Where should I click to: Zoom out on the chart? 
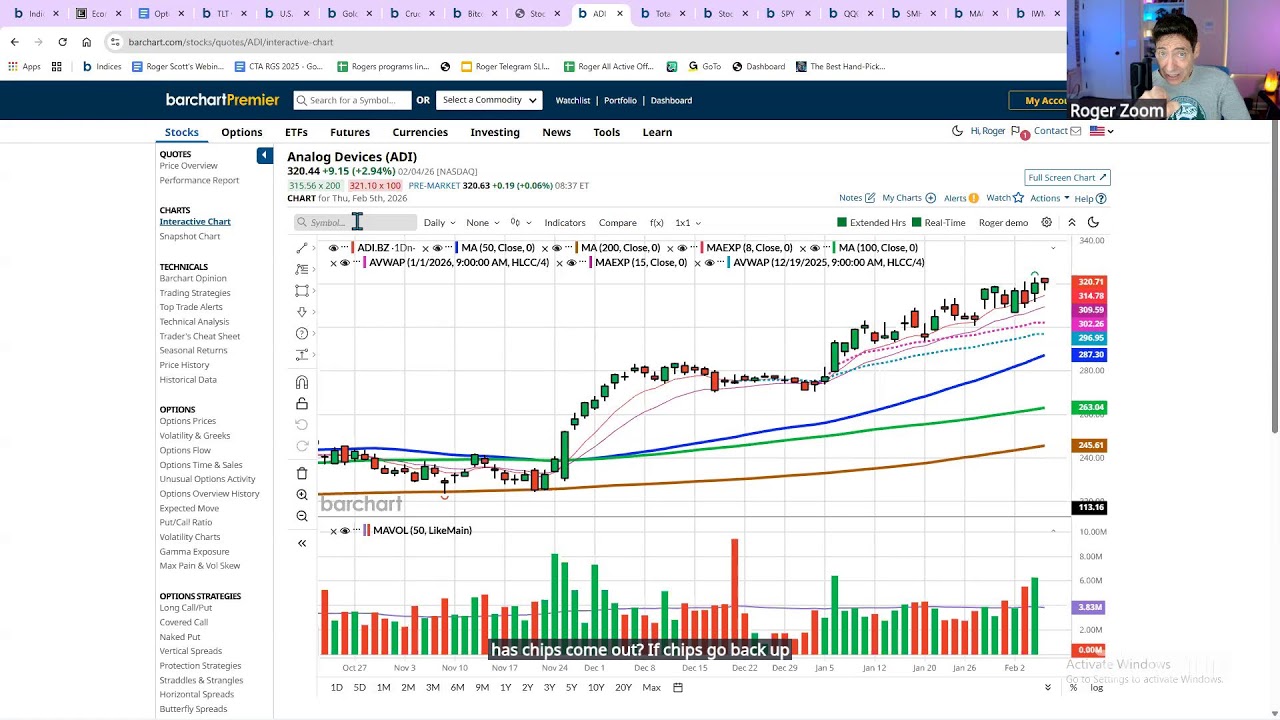(302, 516)
